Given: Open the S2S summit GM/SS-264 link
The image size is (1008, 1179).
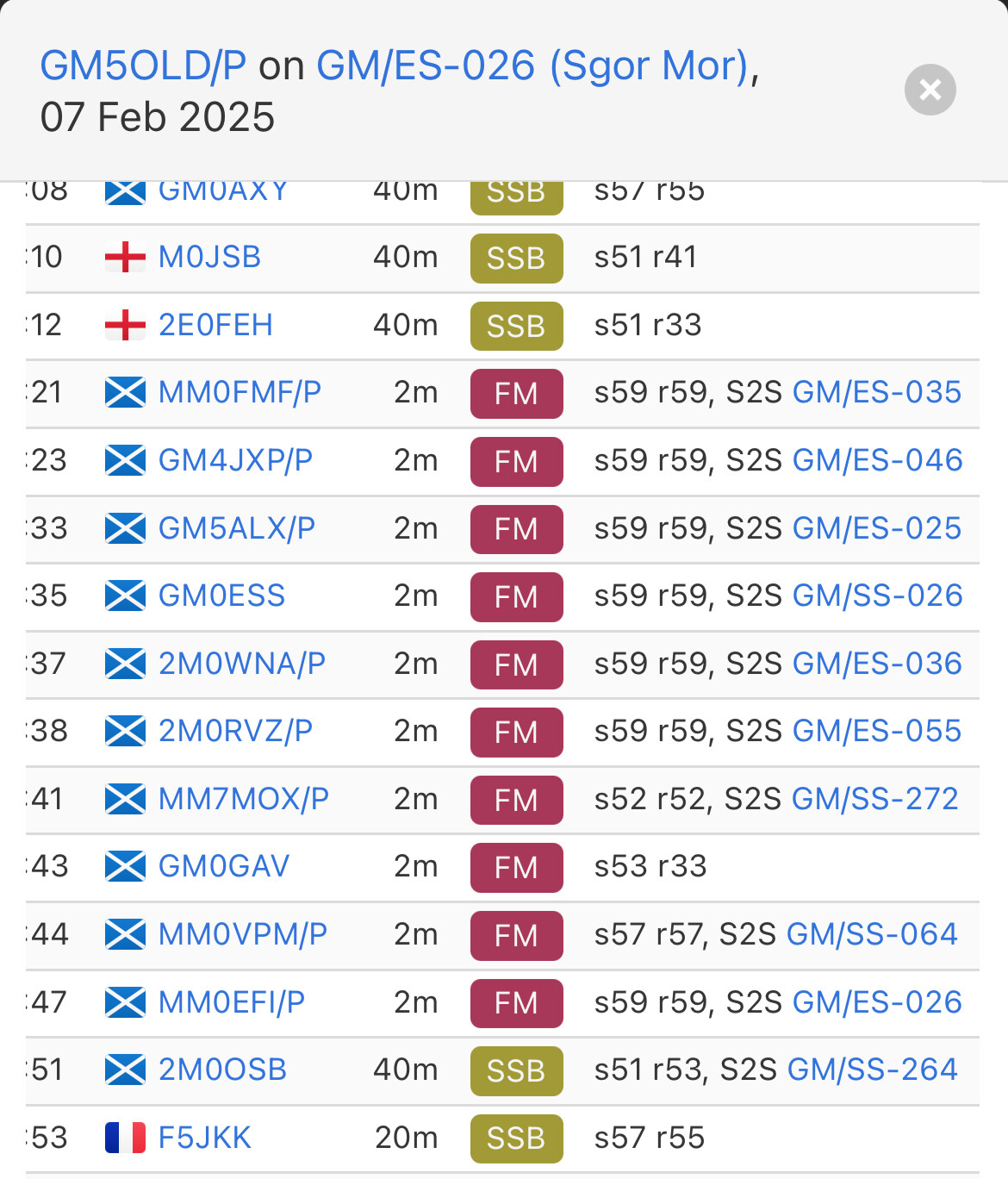Looking at the screenshot, I should [872, 1070].
